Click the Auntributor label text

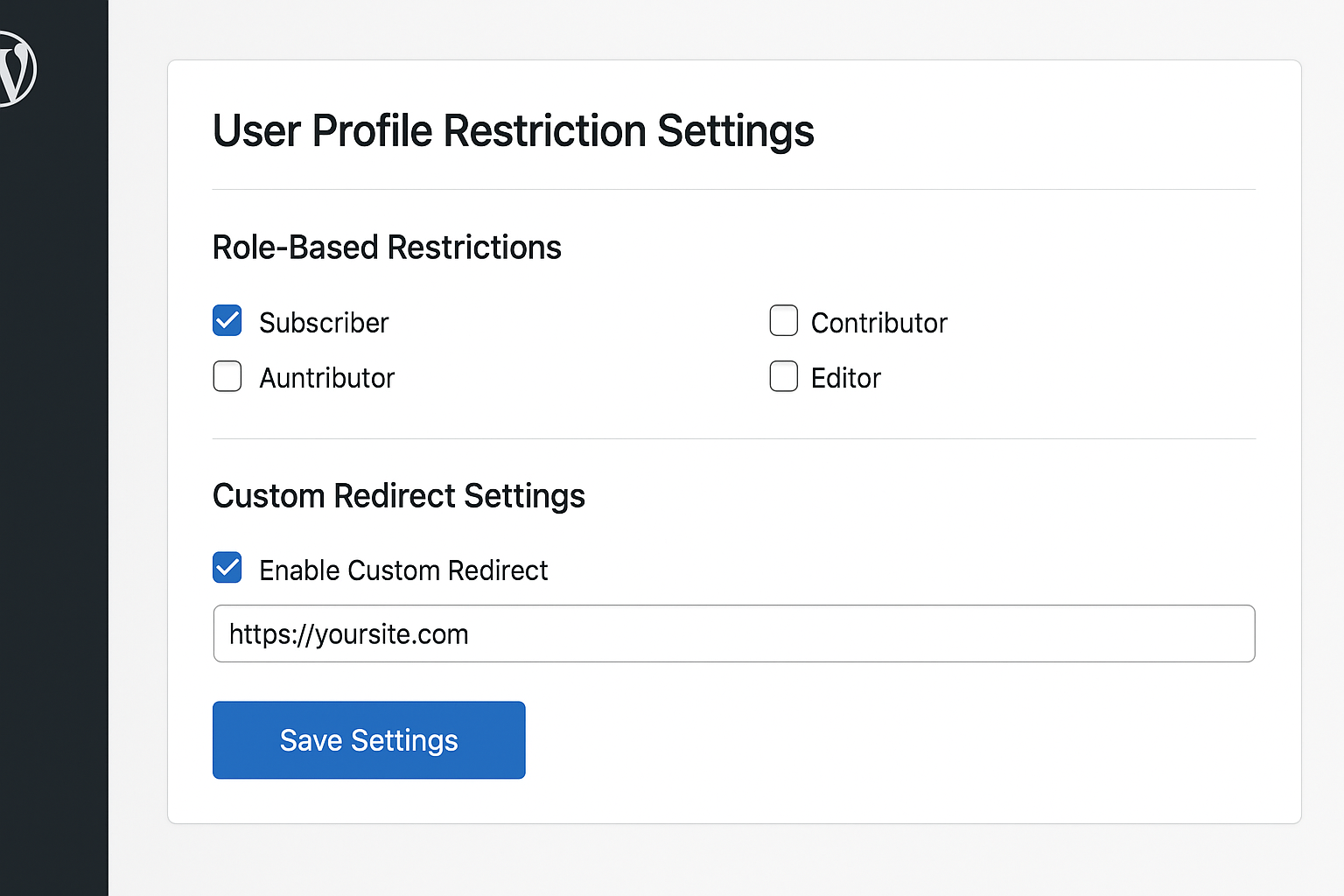[x=326, y=378]
